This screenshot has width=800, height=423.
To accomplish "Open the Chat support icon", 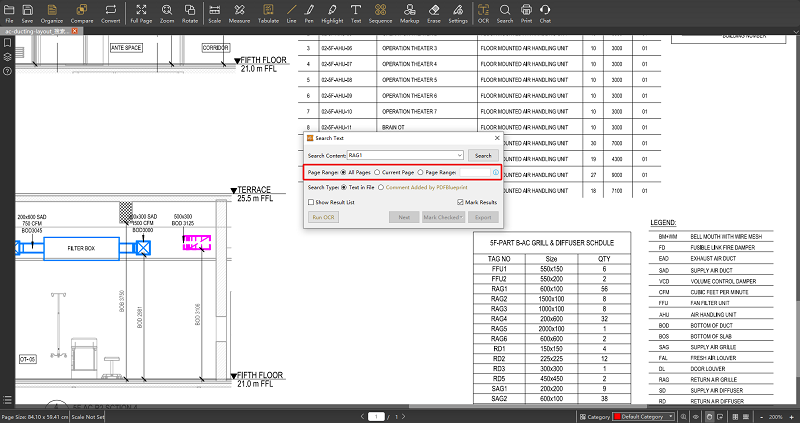I will tap(545, 13).
